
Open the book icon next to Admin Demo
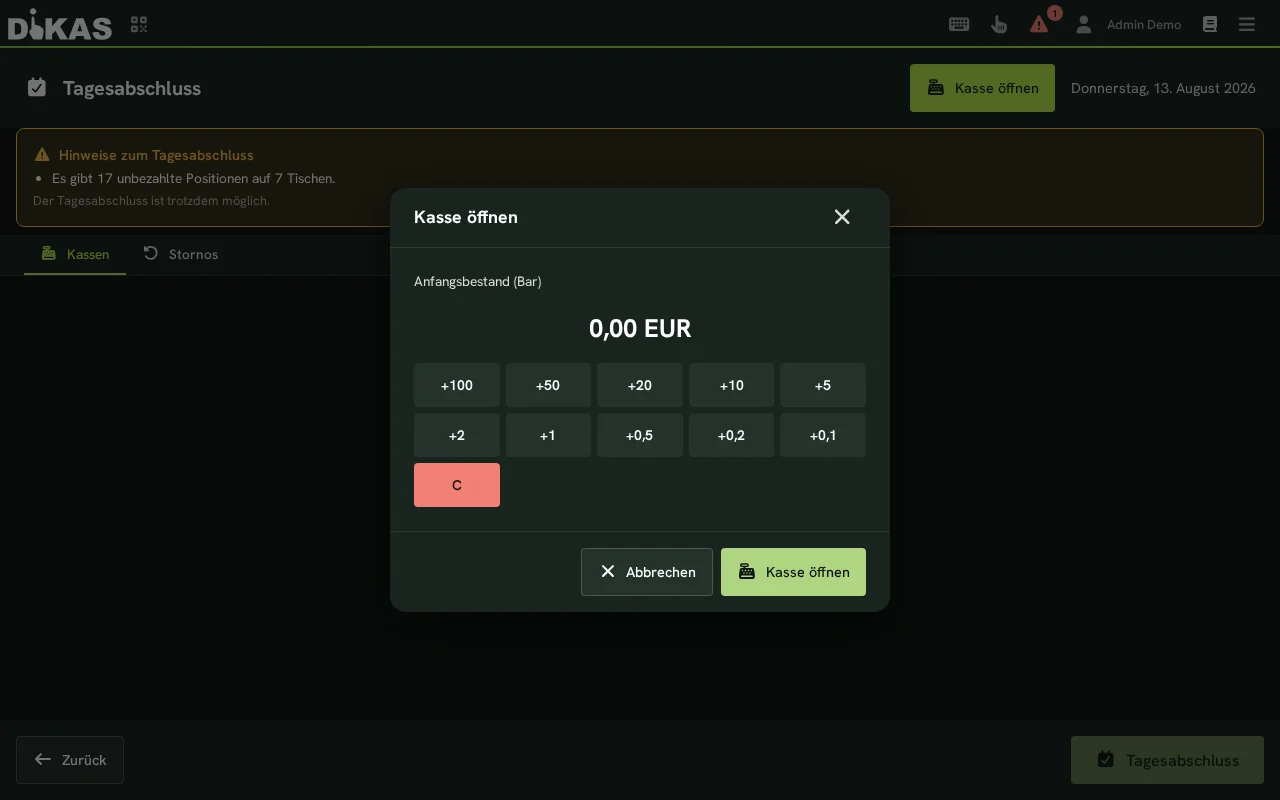click(x=1210, y=24)
